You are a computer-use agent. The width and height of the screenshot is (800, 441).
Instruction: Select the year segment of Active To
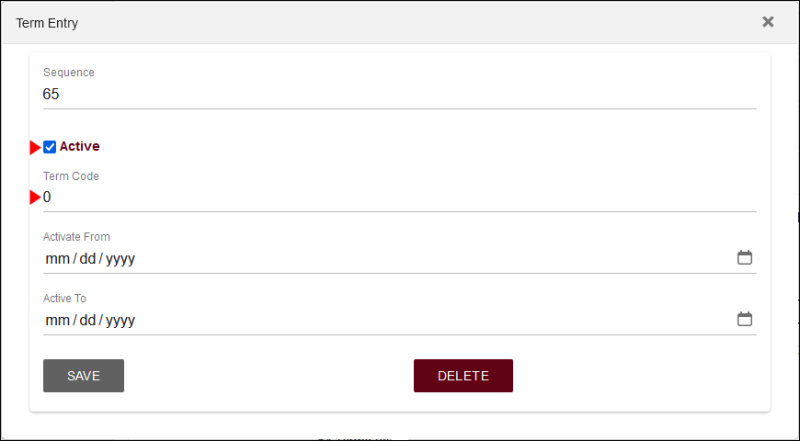tap(120, 321)
